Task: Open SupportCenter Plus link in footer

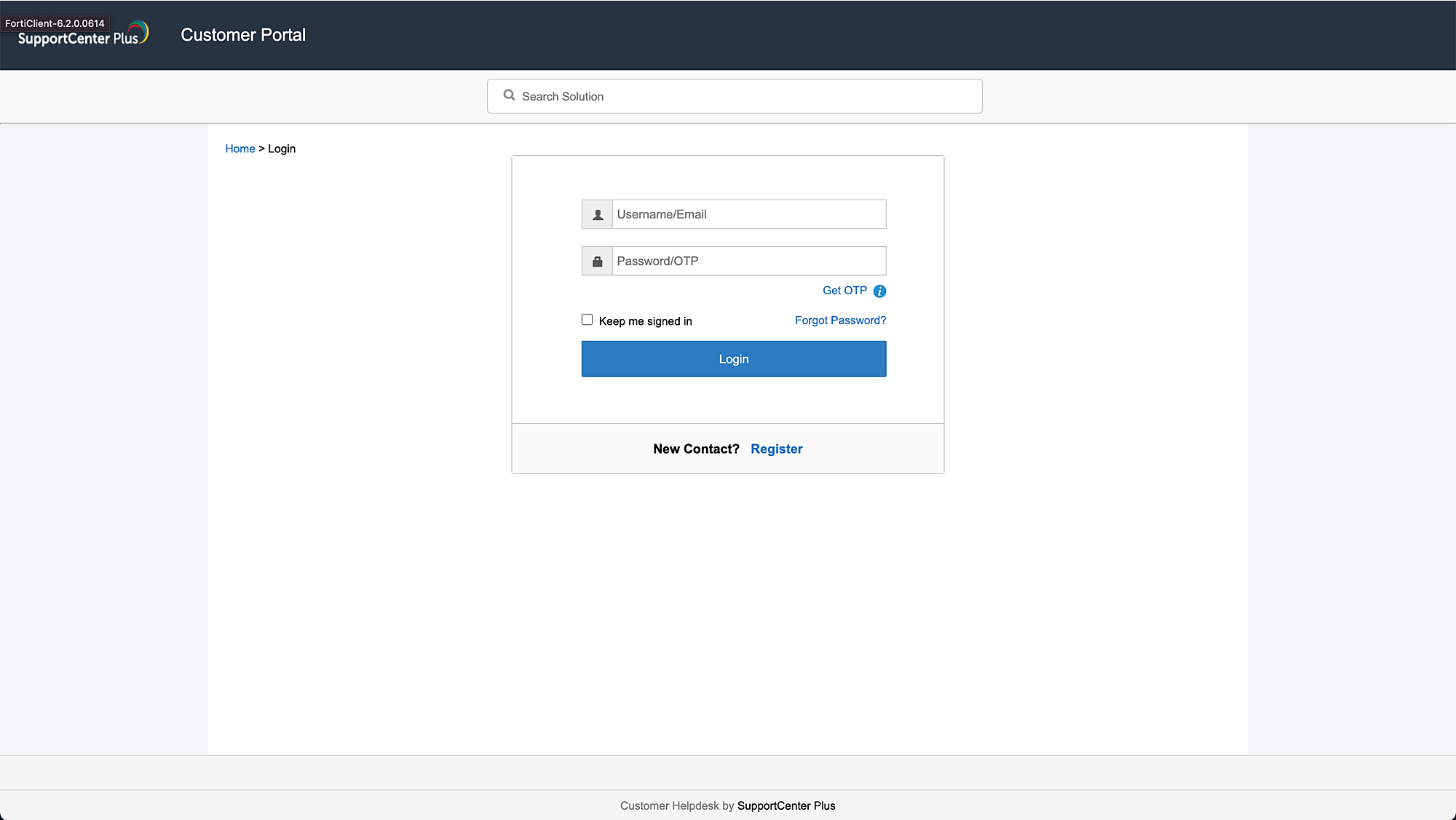Action: pos(786,805)
